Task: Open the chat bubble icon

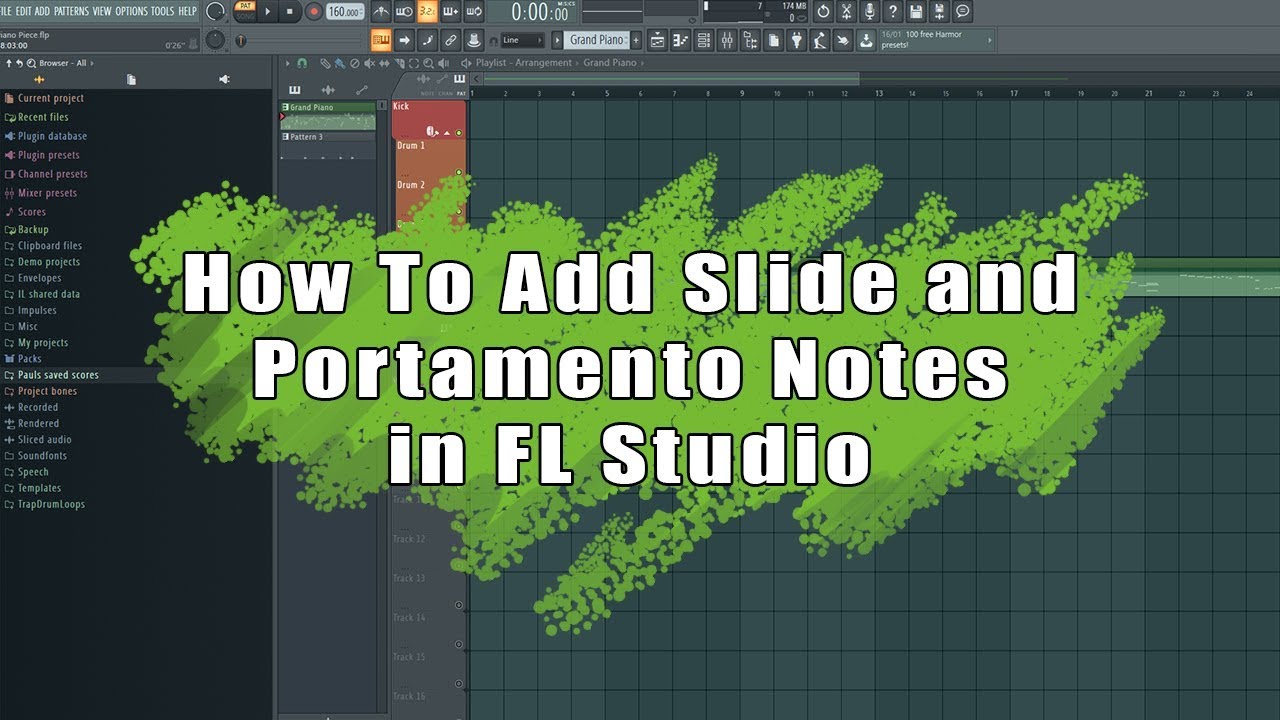Action: [963, 12]
